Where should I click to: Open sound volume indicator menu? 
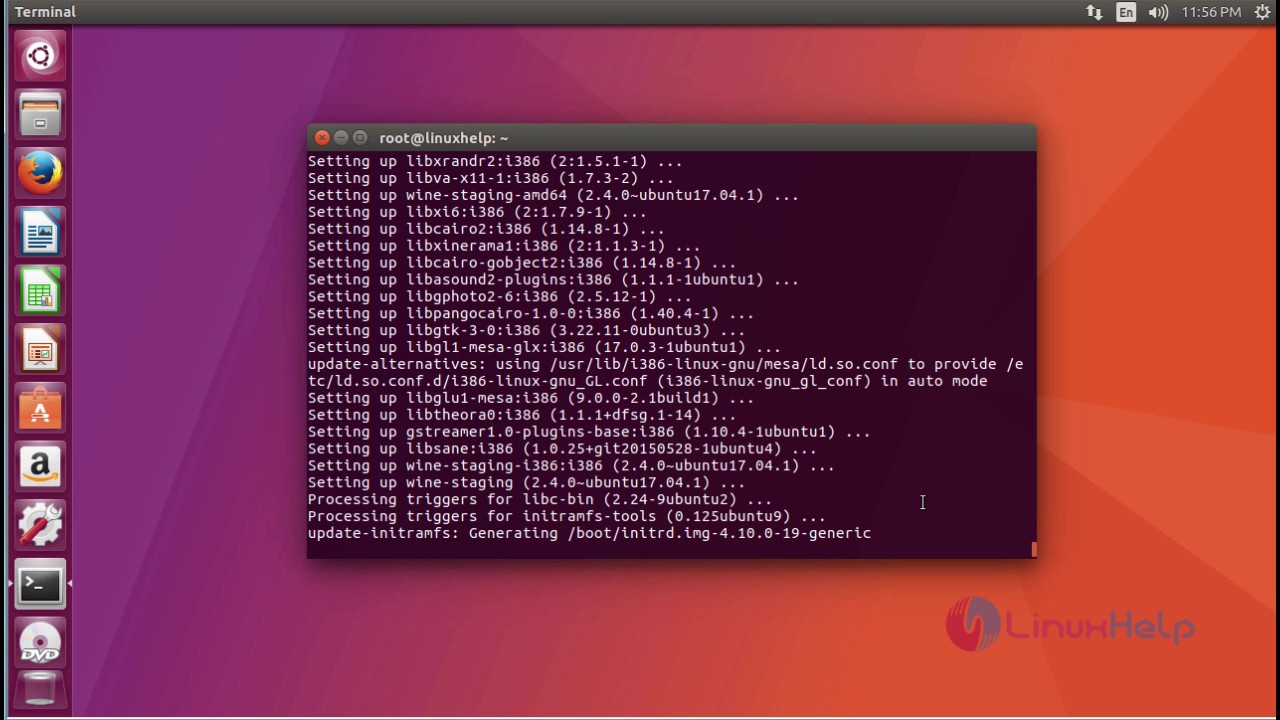coord(1159,12)
